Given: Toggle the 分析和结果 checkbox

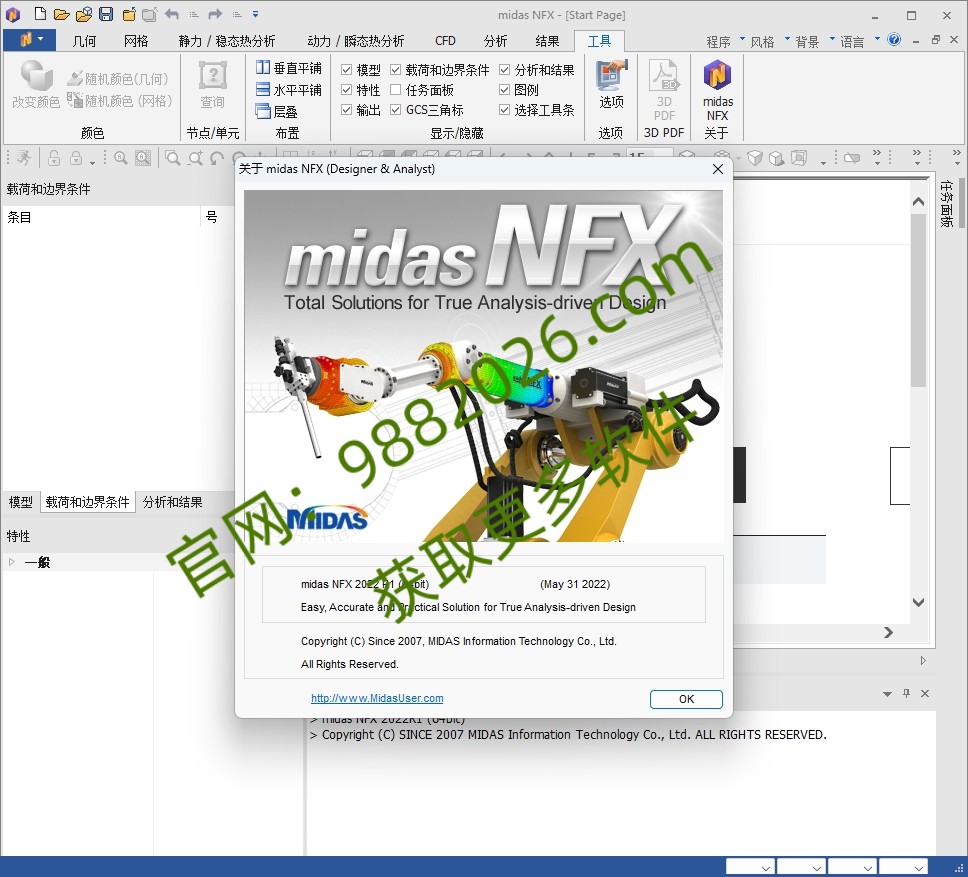Looking at the screenshot, I should pyautogui.click(x=504, y=70).
